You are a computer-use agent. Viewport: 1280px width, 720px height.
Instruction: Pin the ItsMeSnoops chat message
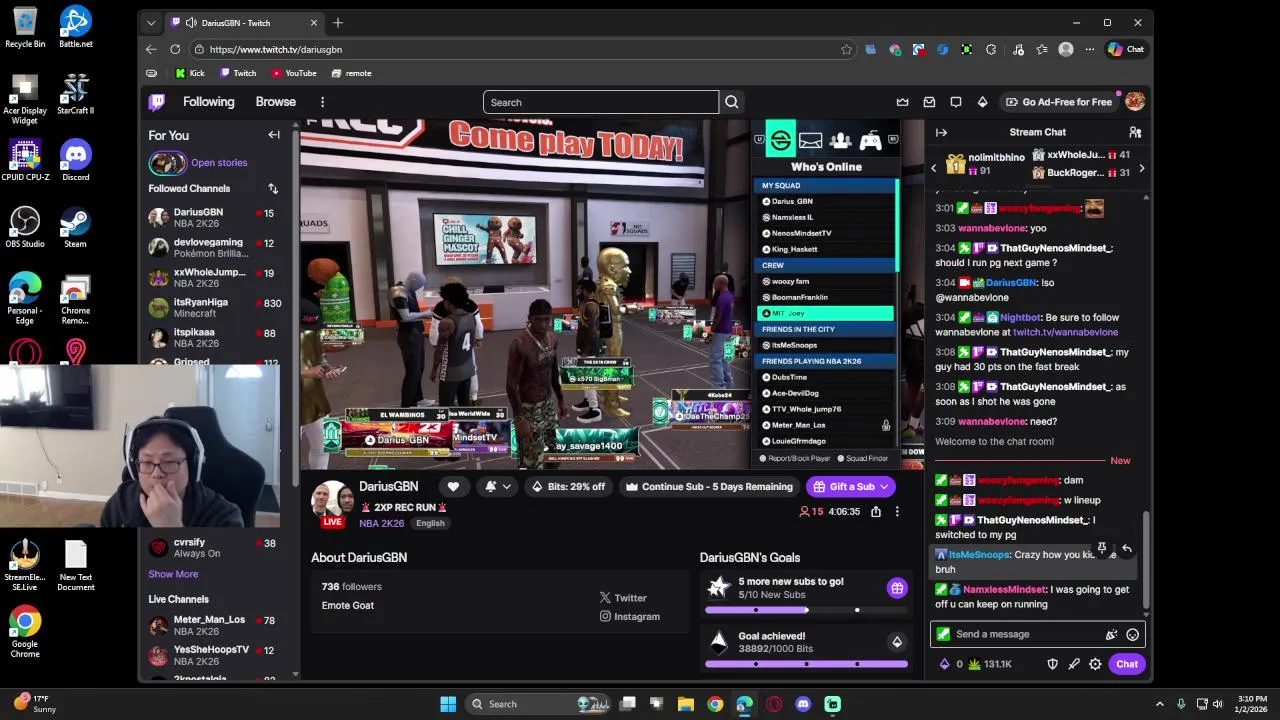click(x=1102, y=548)
